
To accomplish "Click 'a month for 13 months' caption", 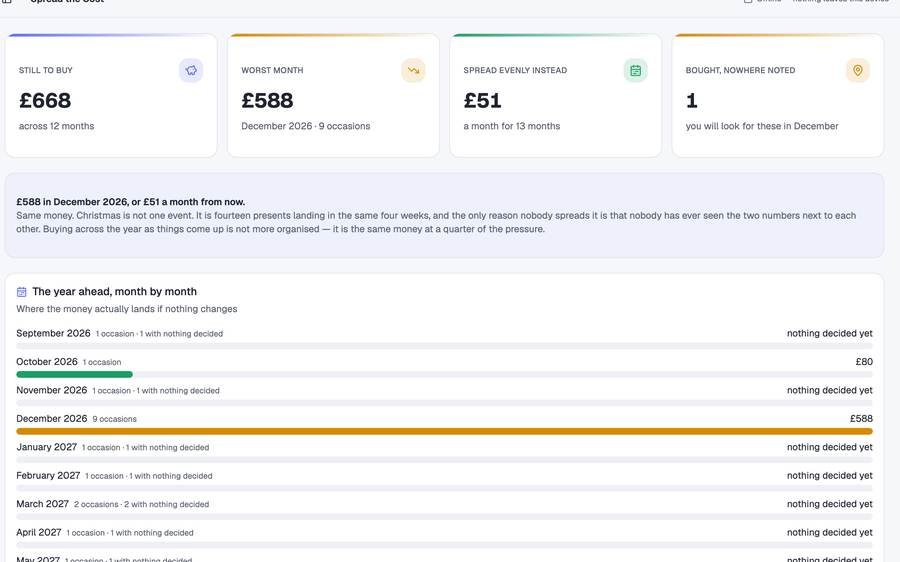I will pyautogui.click(x=511, y=126).
